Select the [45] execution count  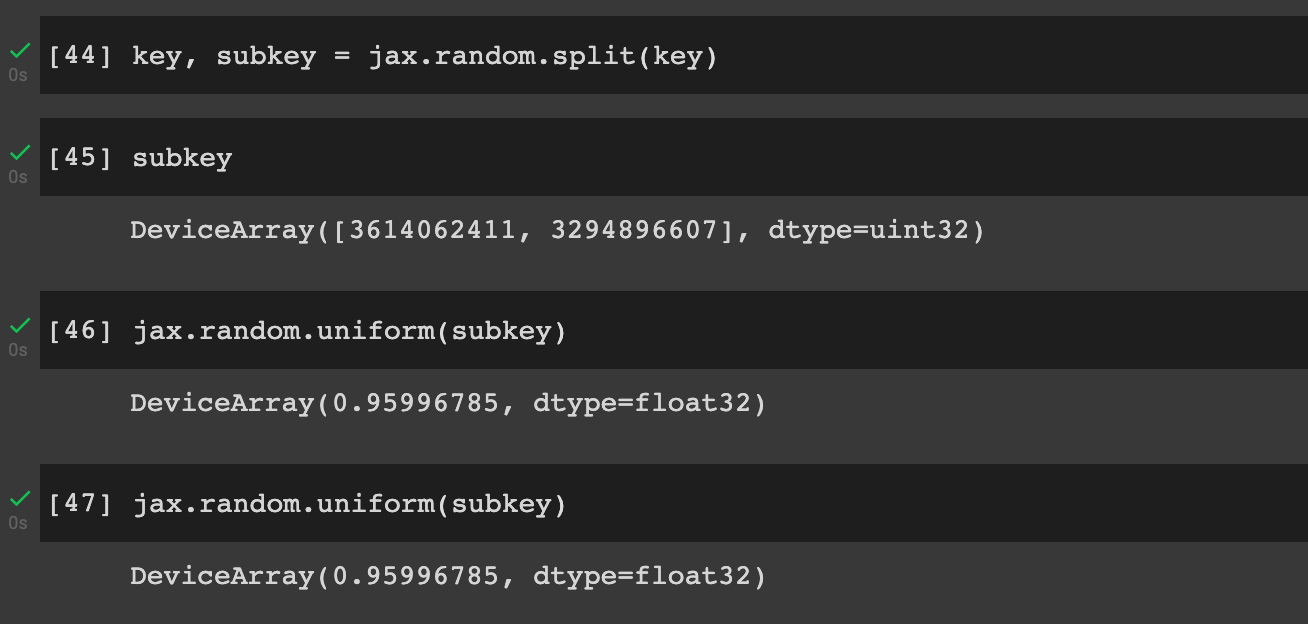pos(81,158)
